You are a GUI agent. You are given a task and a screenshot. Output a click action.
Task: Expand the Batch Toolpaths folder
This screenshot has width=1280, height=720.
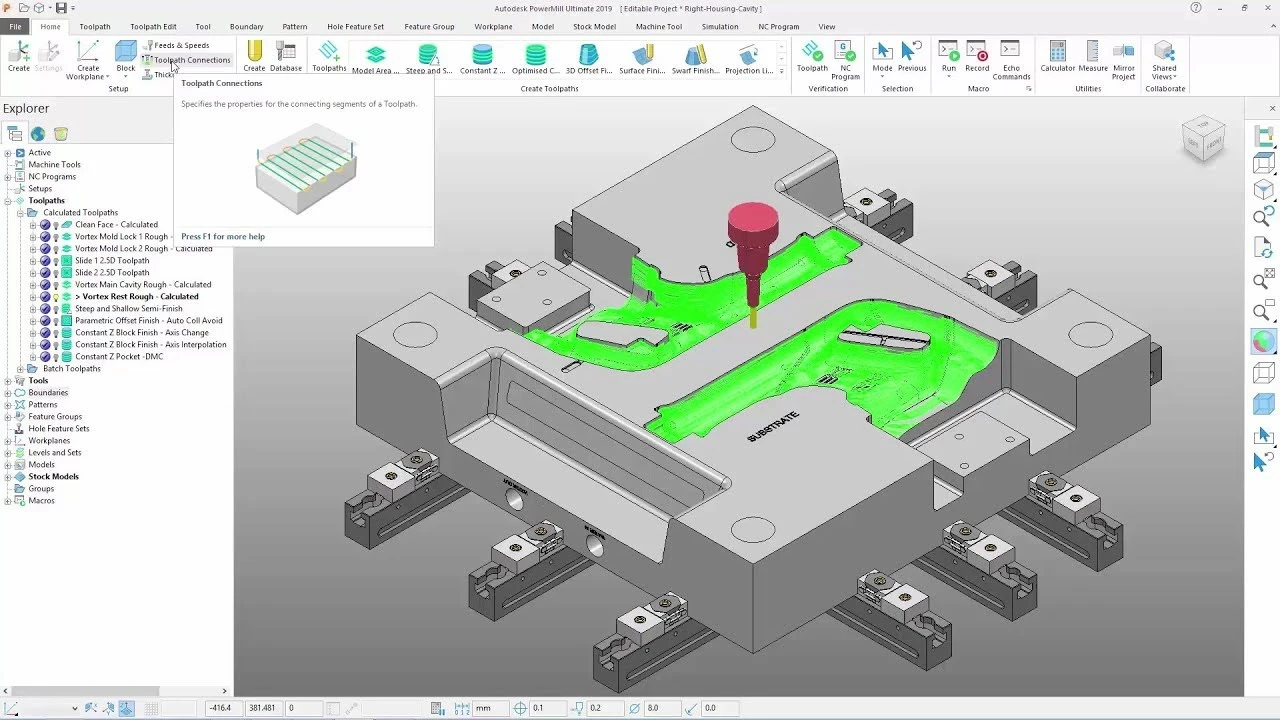[x=20, y=369]
